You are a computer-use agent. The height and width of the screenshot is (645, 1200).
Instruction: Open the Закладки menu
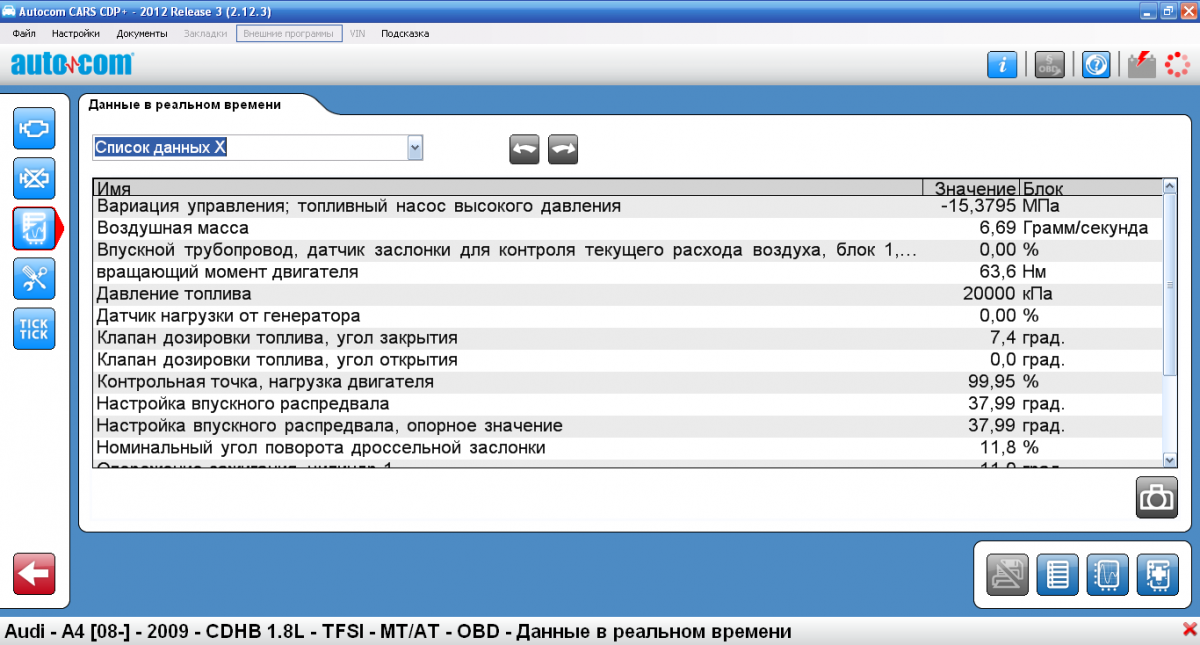click(x=205, y=33)
